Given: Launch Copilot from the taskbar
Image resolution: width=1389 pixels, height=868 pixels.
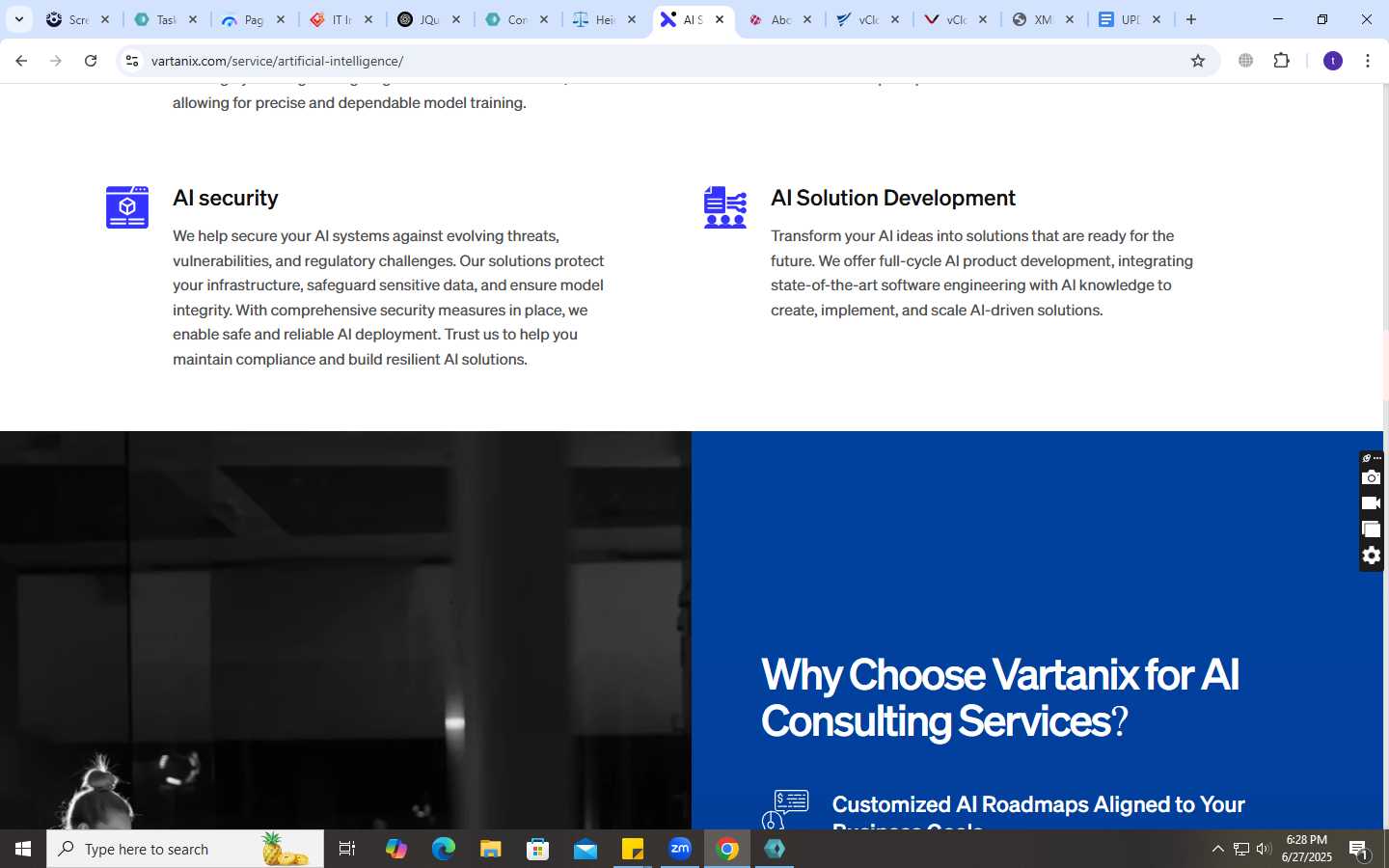Looking at the screenshot, I should [x=396, y=849].
